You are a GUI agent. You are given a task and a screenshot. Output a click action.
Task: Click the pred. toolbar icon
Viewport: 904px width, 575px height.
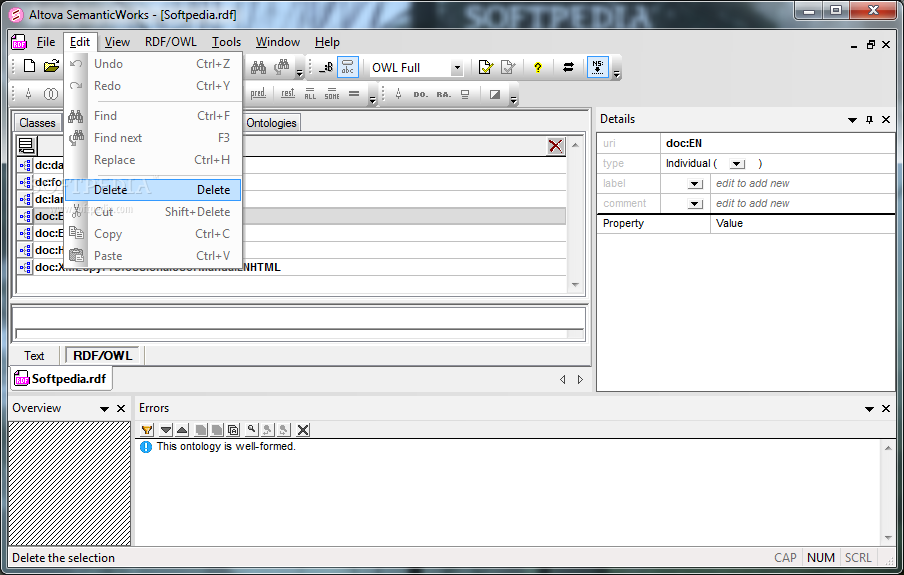coord(258,93)
